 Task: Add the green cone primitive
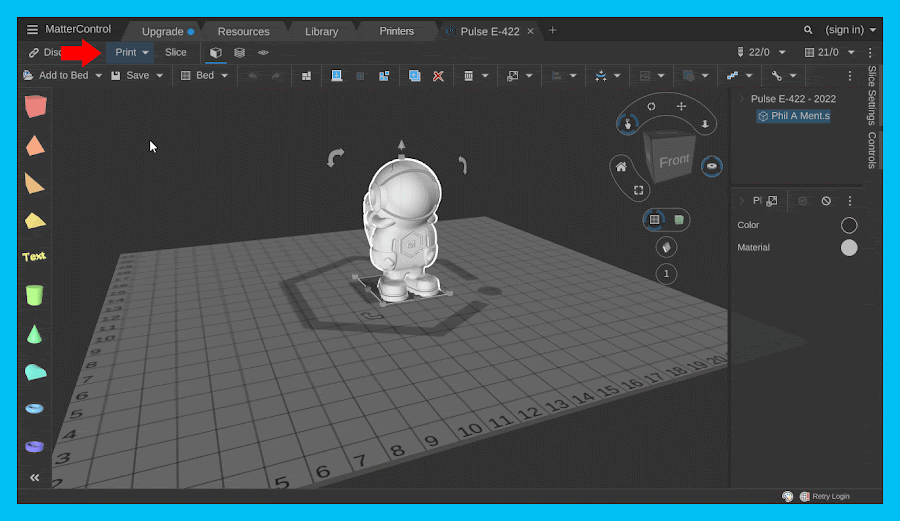coord(36,333)
